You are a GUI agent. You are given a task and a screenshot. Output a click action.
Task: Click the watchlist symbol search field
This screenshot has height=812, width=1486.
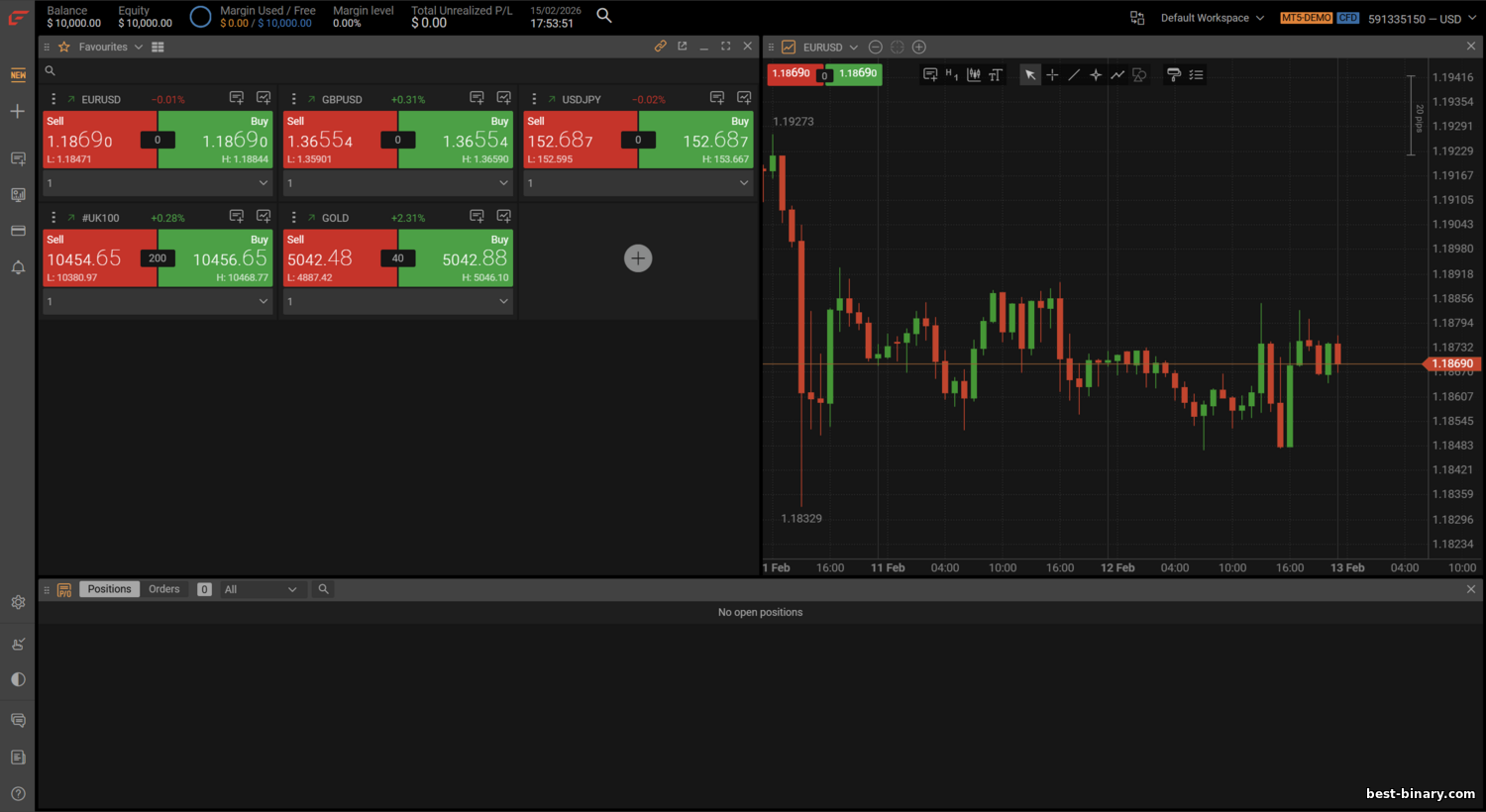coord(396,70)
